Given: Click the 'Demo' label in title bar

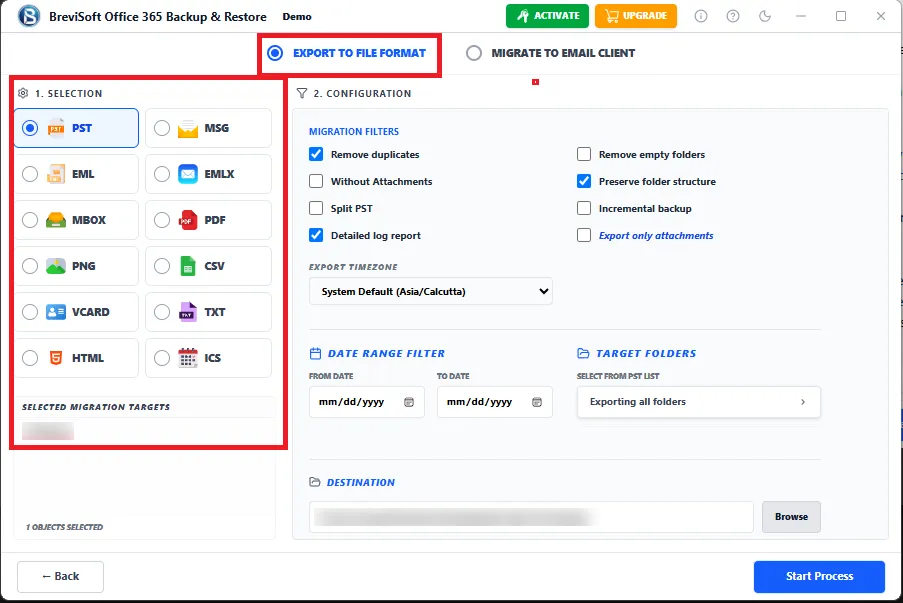Looking at the screenshot, I should point(297,17).
